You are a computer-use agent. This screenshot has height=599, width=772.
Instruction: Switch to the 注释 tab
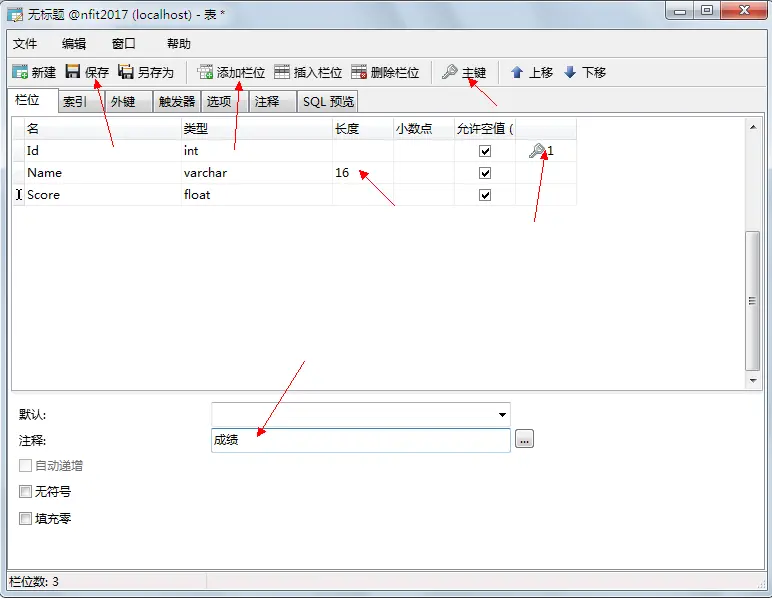click(x=272, y=102)
